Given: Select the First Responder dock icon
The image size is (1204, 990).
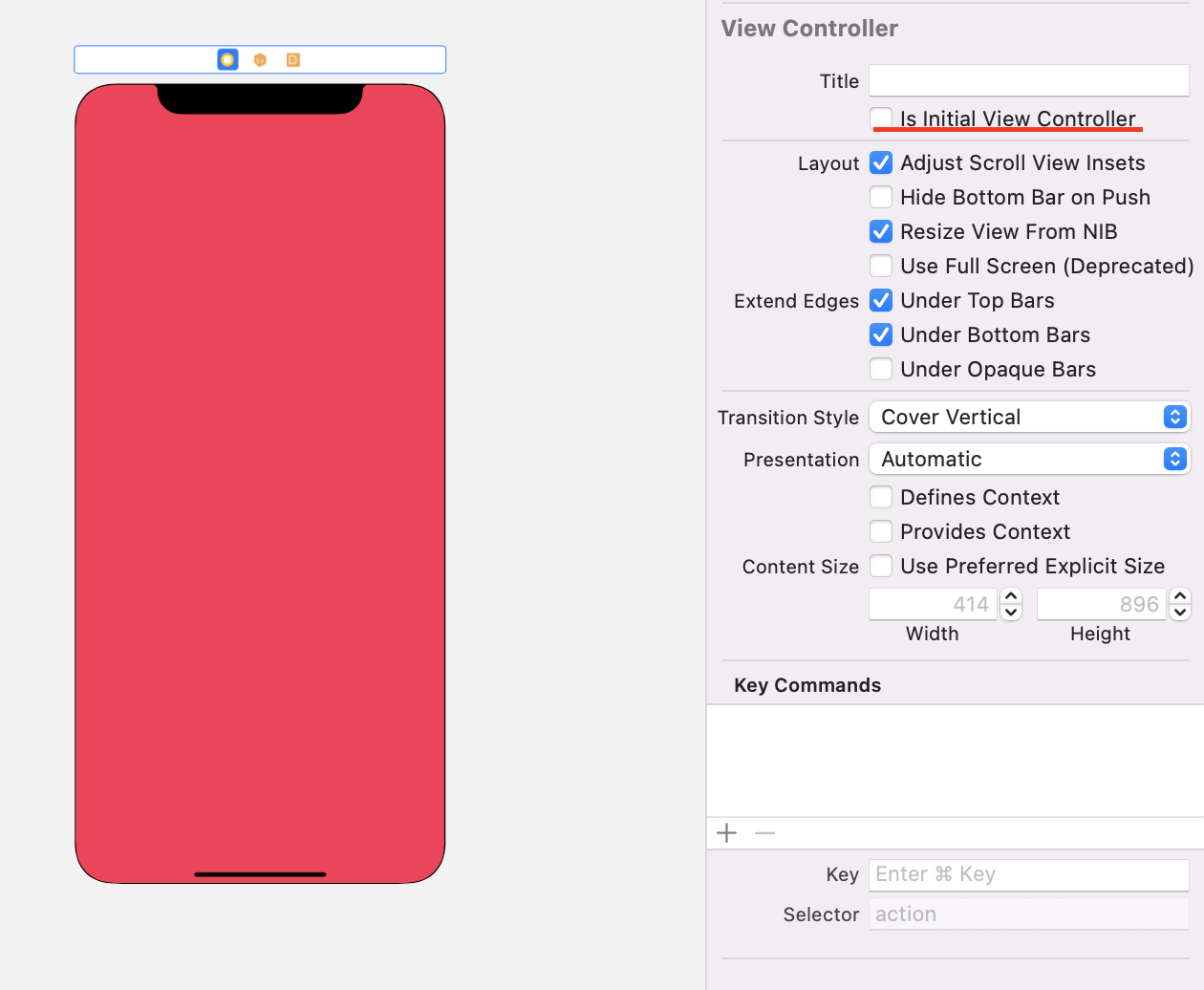Looking at the screenshot, I should pyautogui.click(x=260, y=59).
